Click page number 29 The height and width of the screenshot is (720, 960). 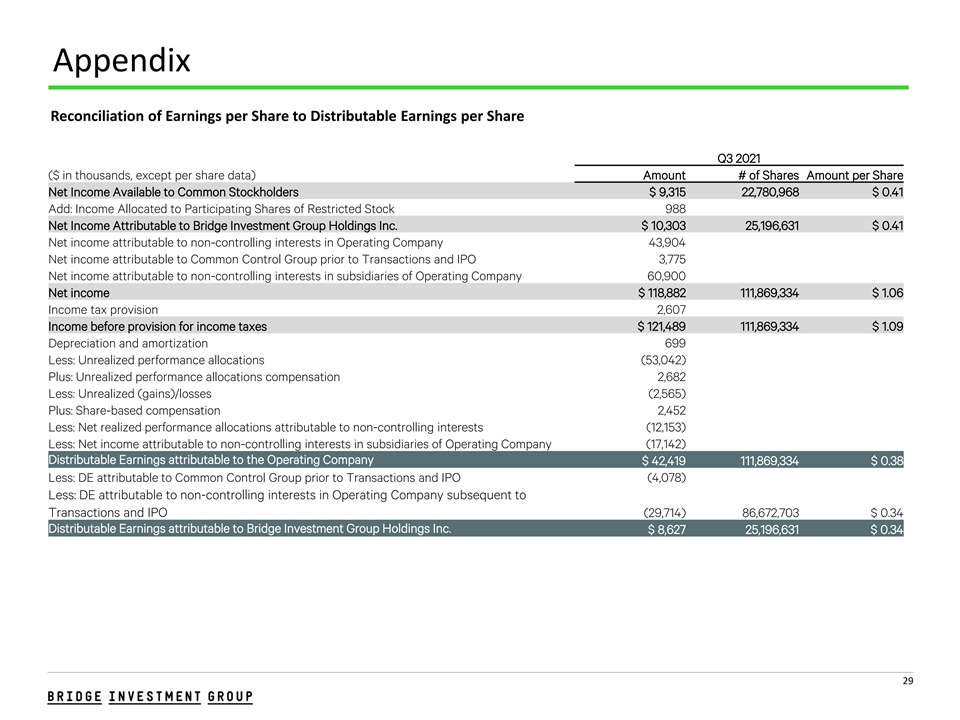click(x=908, y=682)
